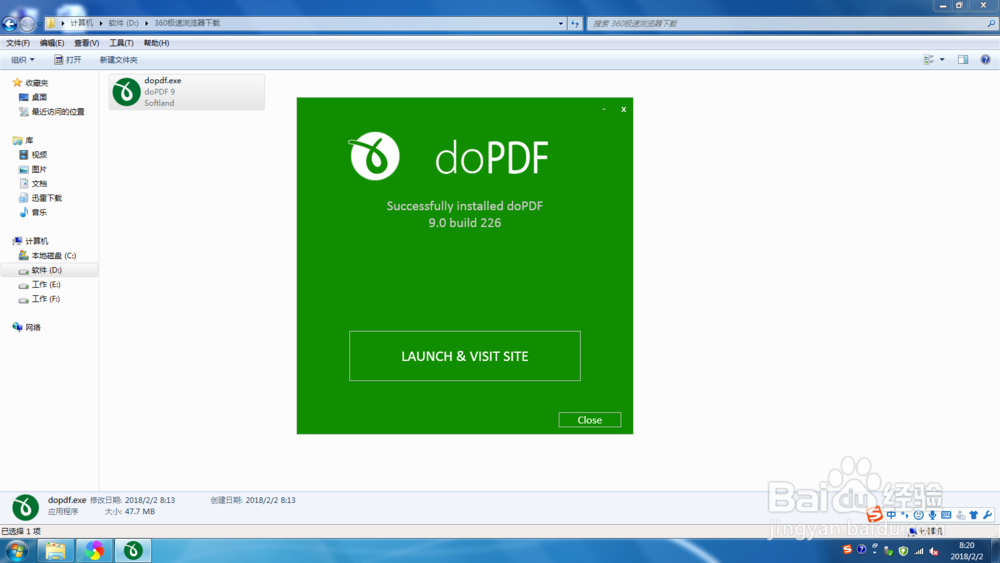Click Close in the doPDF installer
The height and width of the screenshot is (563, 1000).
coord(589,420)
